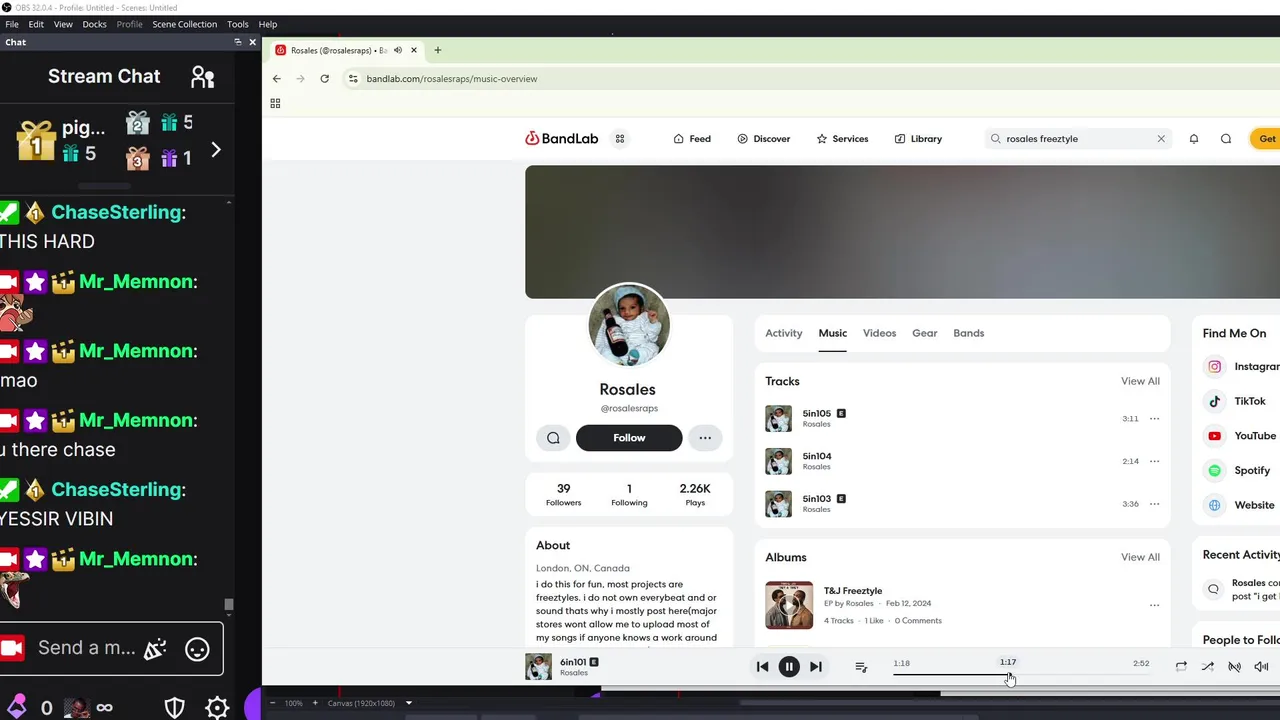Click the browser apps grid in bookmarks bar
The height and width of the screenshot is (720, 1280).
pos(275,103)
